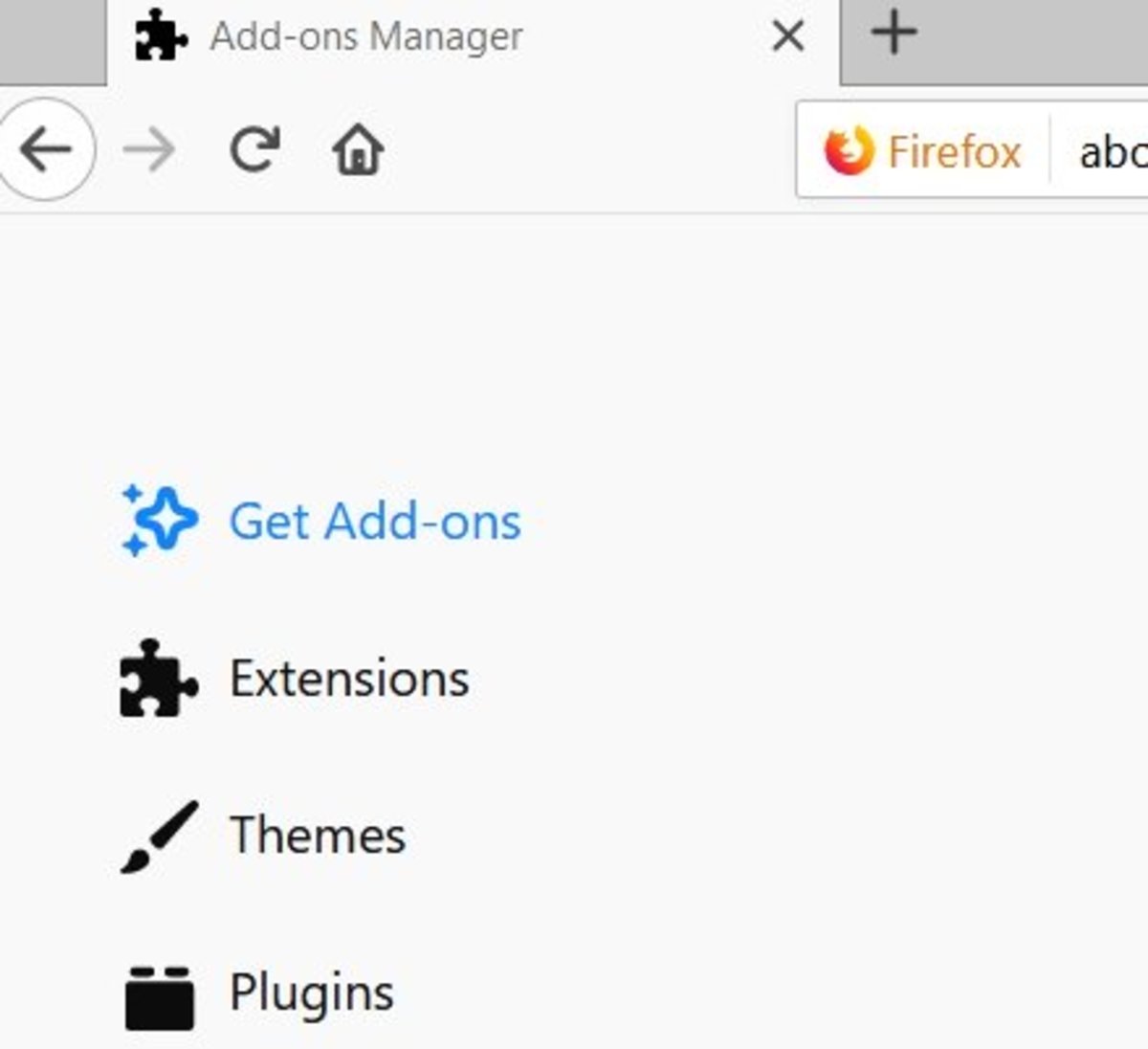The width and height of the screenshot is (1148, 1049).
Task: Open the Themes section
Action: (316, 834)
